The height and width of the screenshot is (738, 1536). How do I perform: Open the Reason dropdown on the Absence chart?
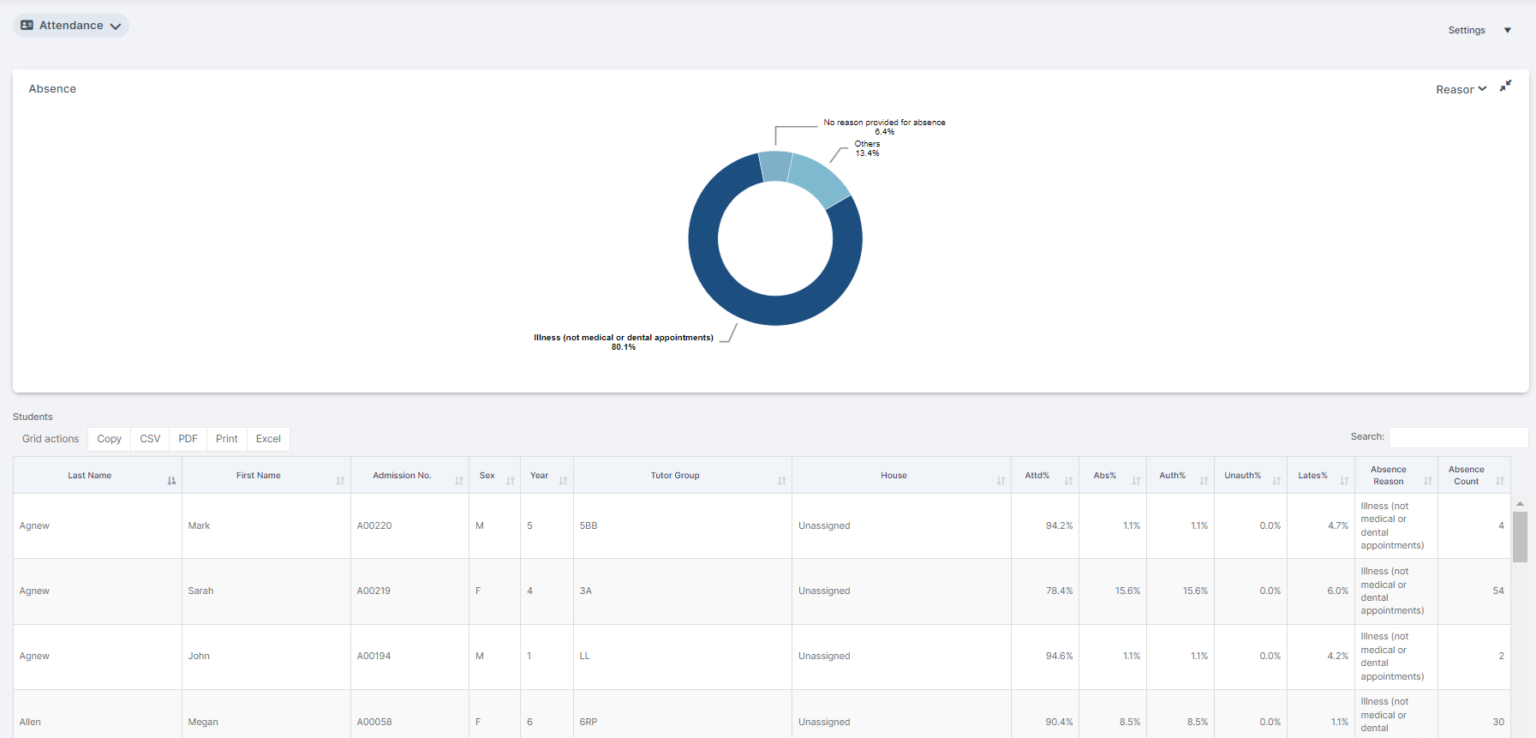tap(1460, 89)
